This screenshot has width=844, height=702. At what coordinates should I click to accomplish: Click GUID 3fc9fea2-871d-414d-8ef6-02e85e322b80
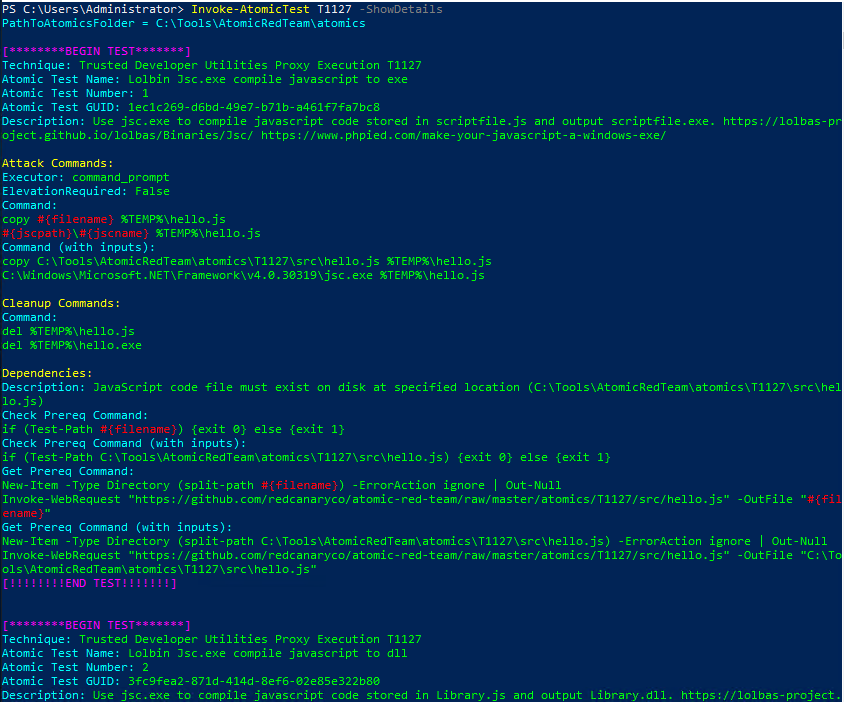[254, 681]
